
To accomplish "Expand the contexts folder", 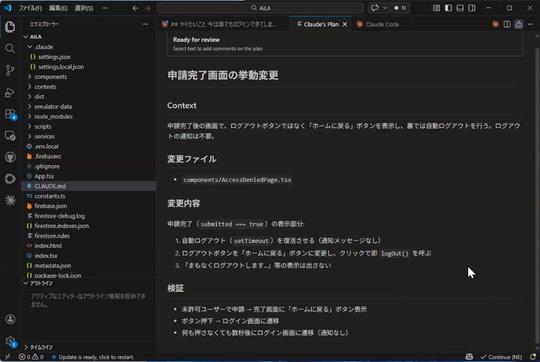I will [29, 86].
